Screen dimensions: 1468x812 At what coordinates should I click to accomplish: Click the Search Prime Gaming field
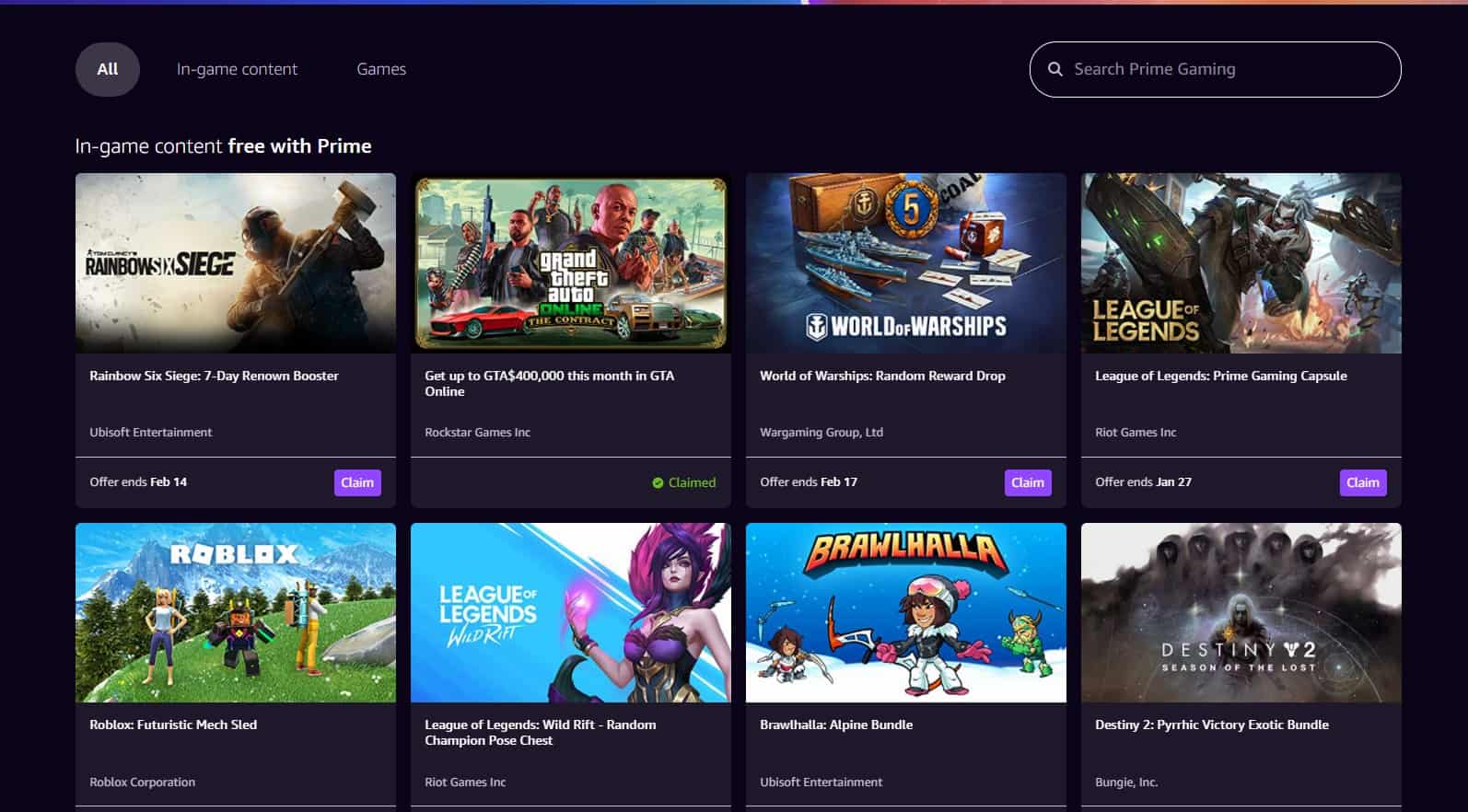click(x=1215, y=69)
